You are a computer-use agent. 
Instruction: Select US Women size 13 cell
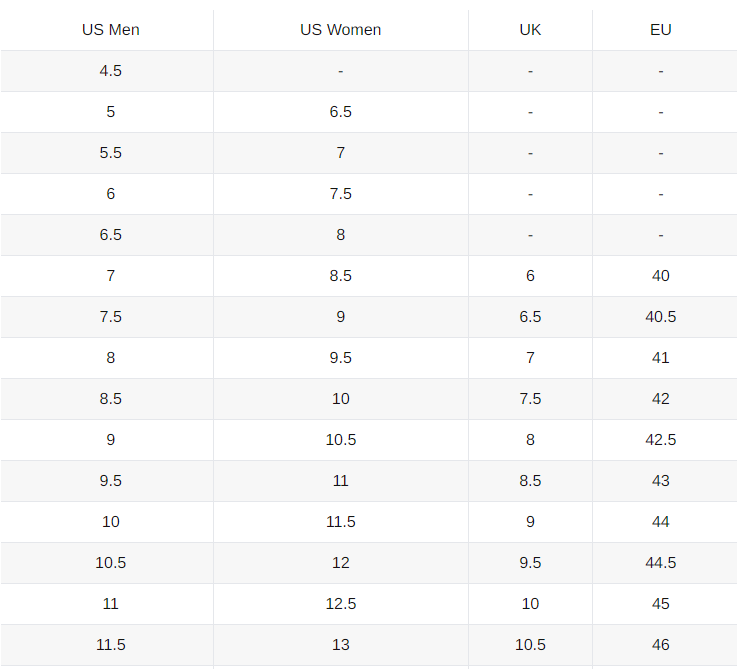pos(340,645)
